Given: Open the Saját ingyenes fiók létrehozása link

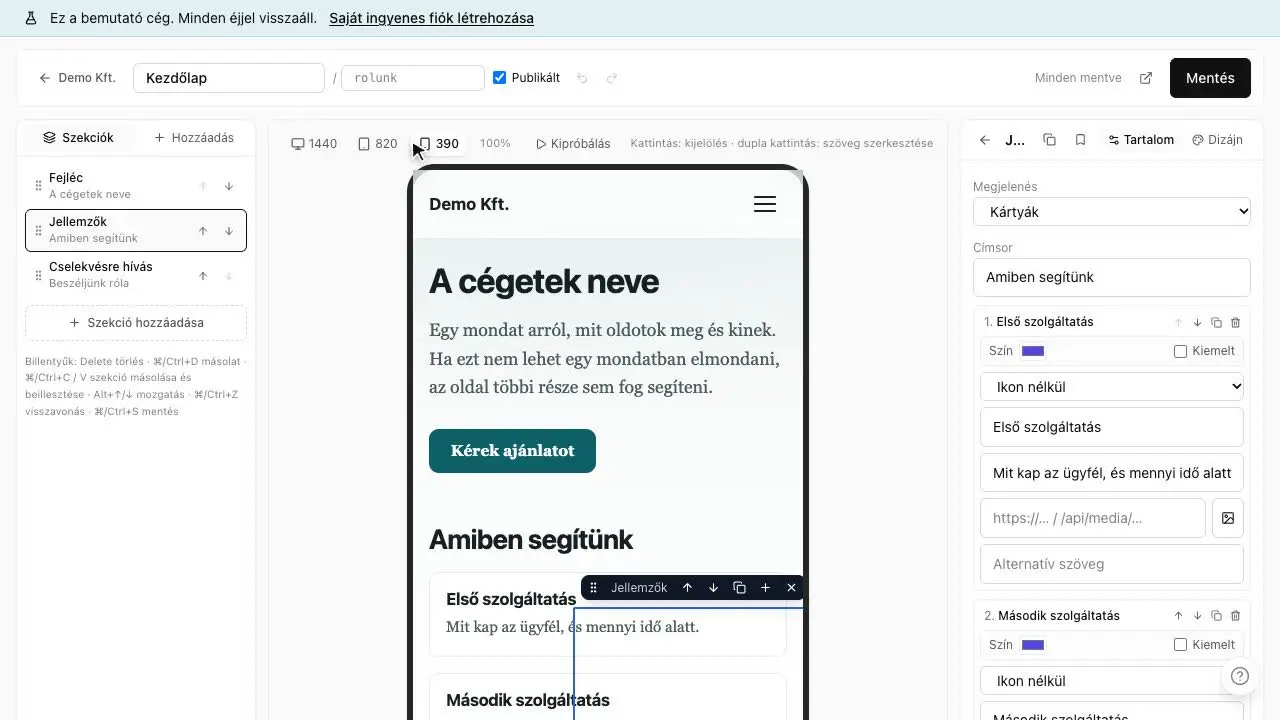Looking at the screenshot, I should click(x=431, y=18).
